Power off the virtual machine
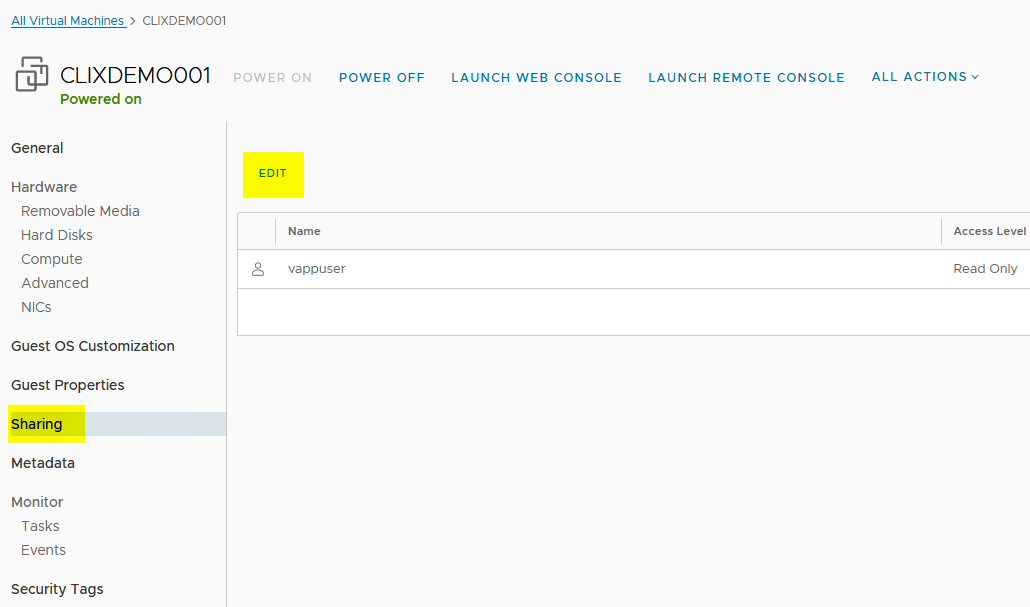Screen dimensions: 1030x607 382,78
